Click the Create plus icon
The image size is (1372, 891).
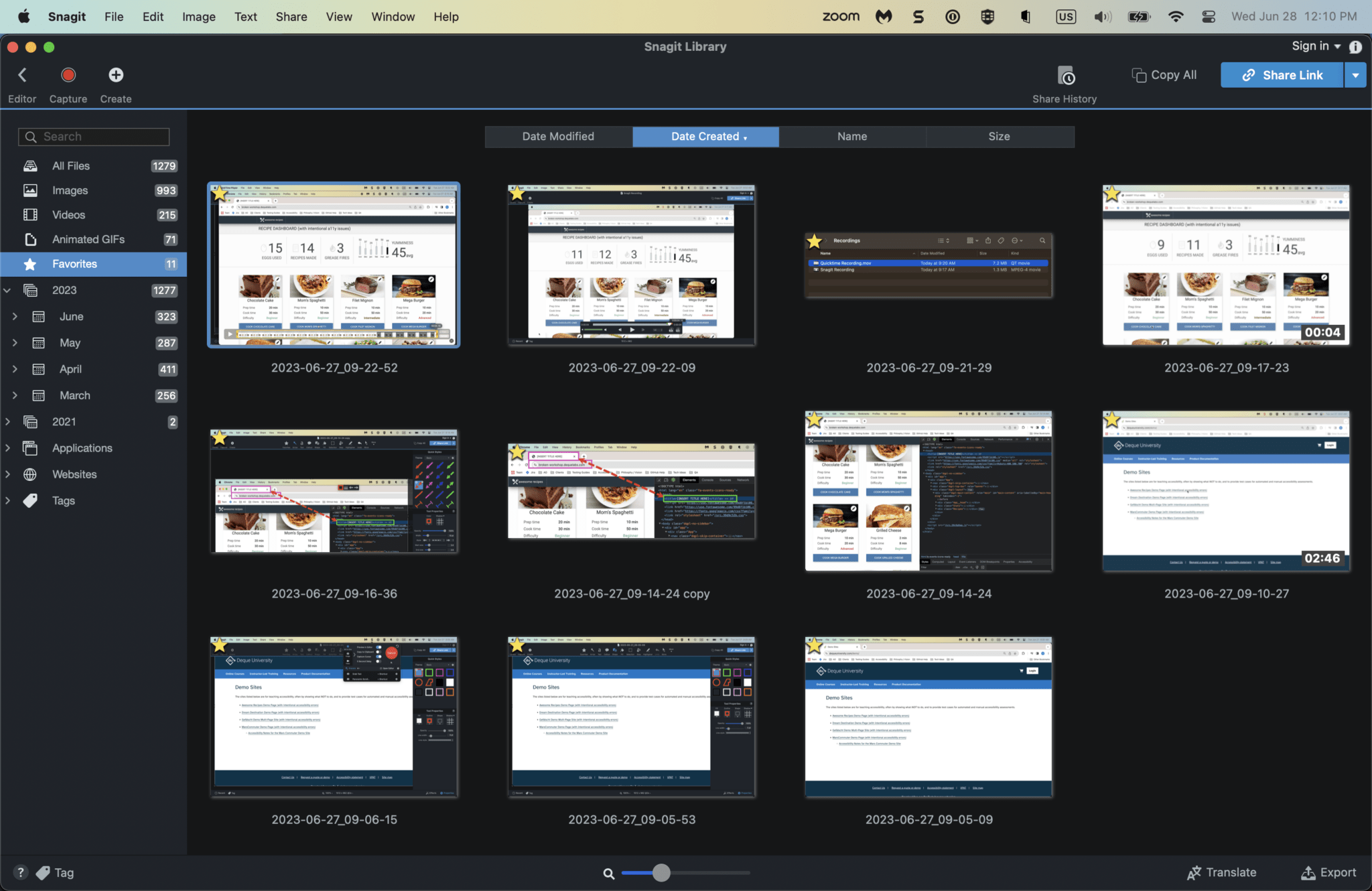point(115,75)
